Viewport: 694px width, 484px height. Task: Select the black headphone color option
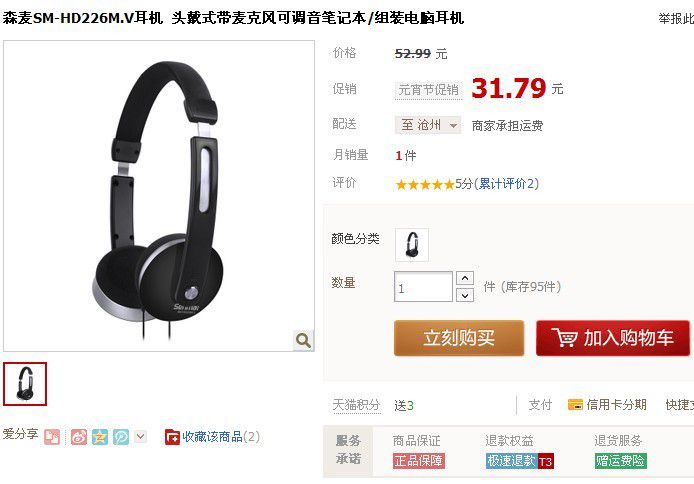tap(412, 245)
